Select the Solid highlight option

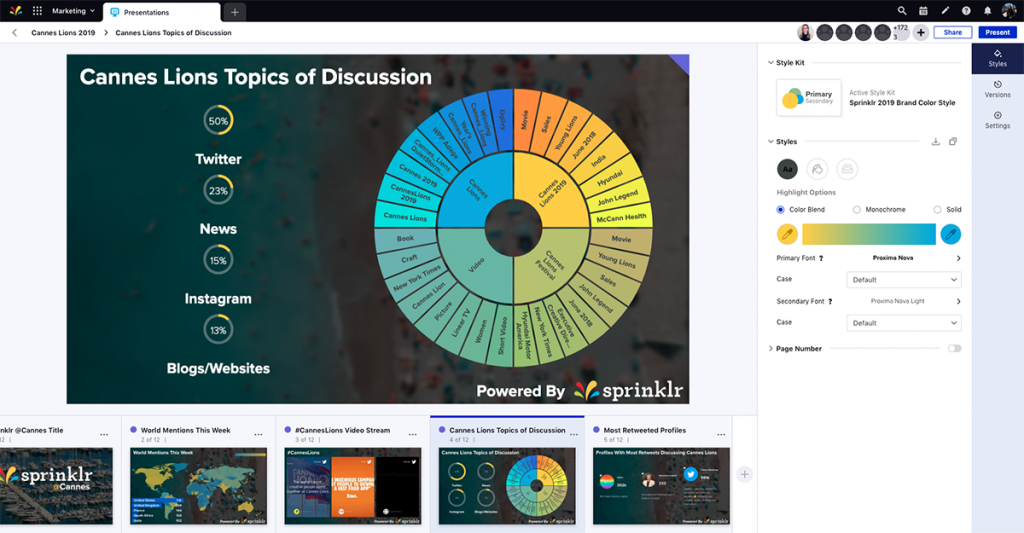(x=937, y=210)
